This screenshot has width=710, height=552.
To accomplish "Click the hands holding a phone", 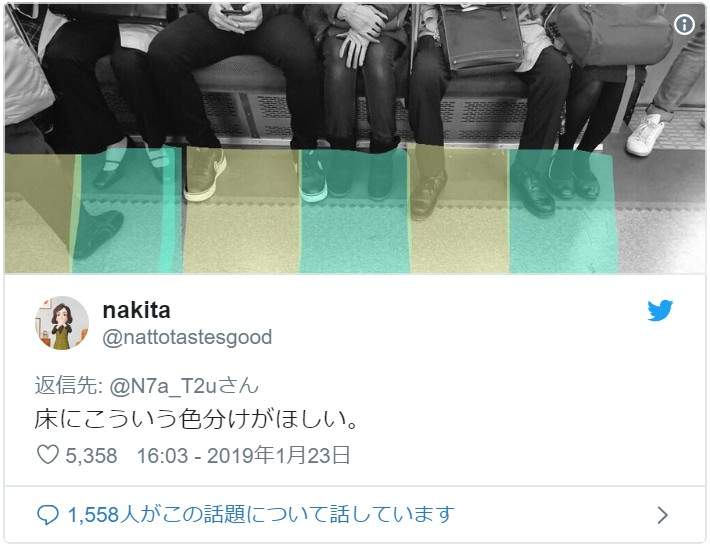I will coord(235,17).
